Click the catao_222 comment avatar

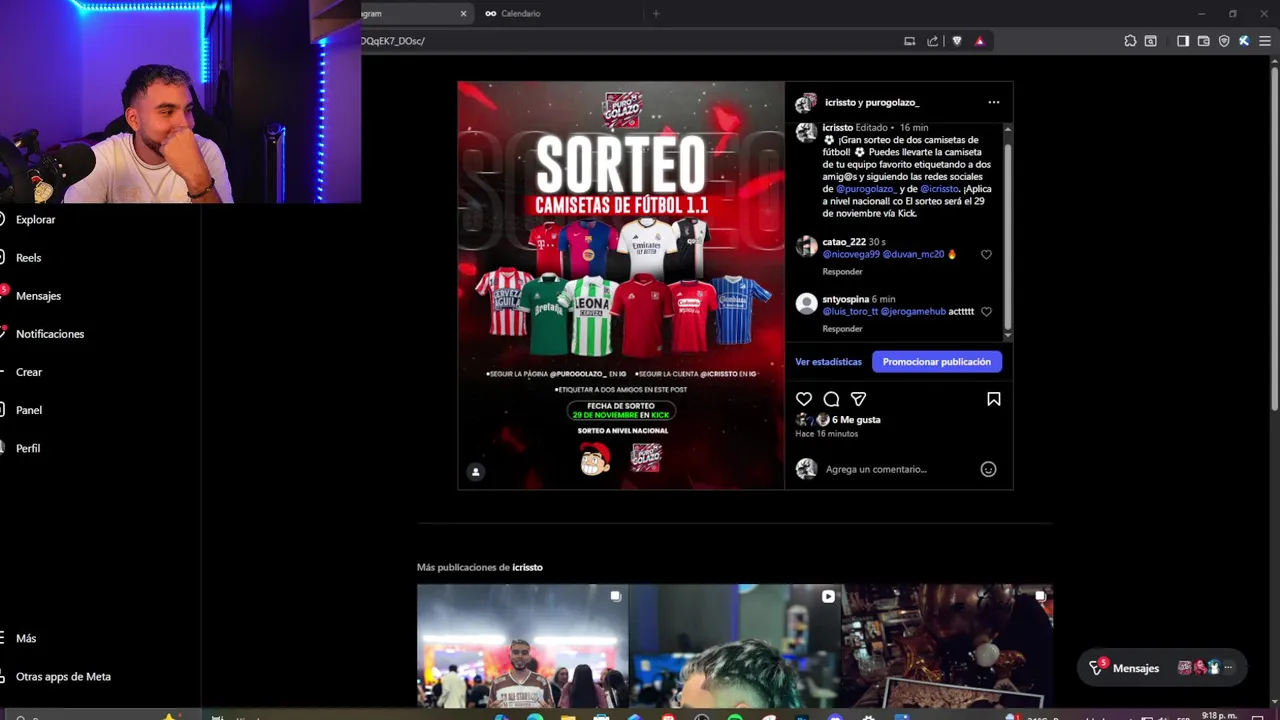(807, 247)
